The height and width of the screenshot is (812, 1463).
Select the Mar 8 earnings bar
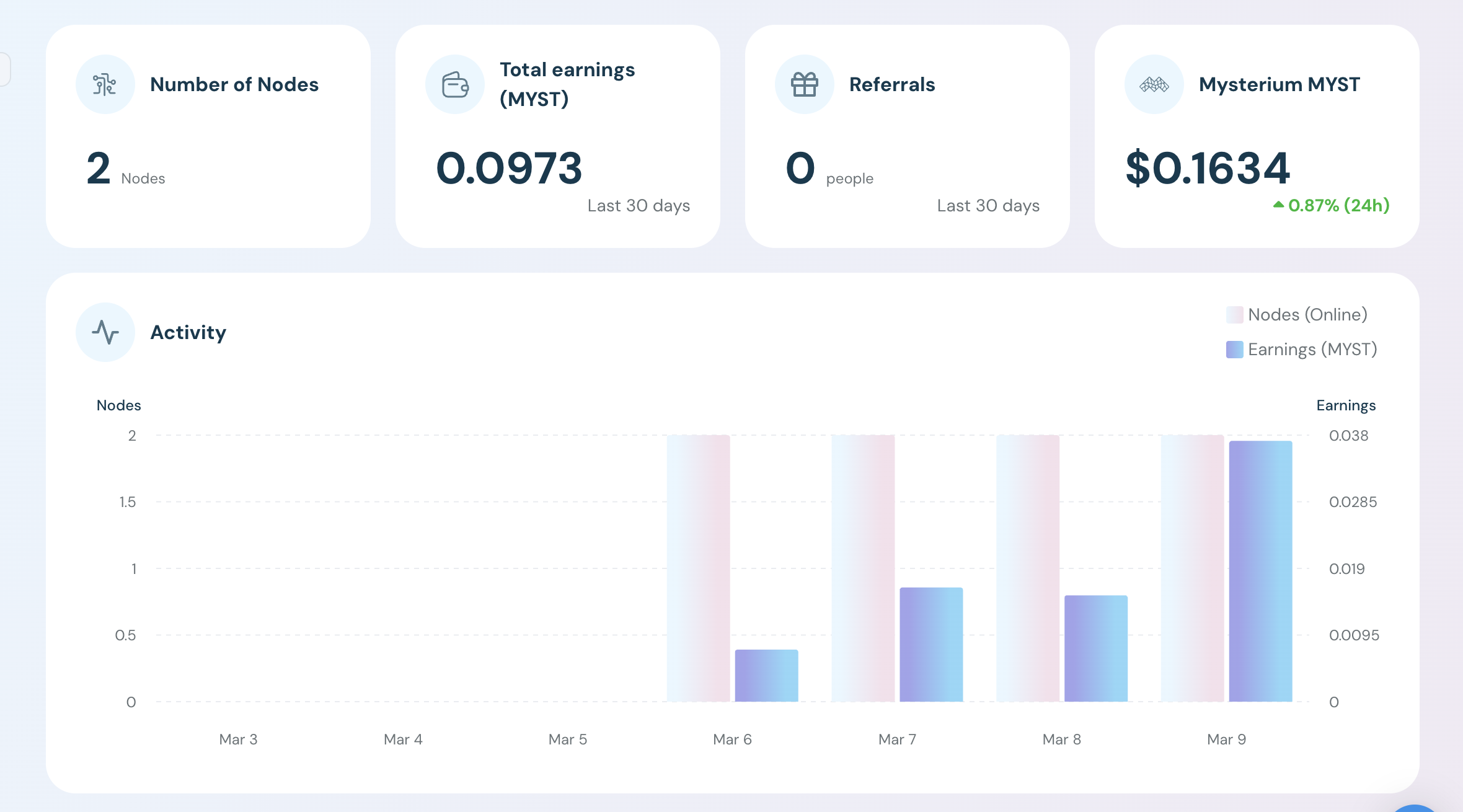[1095, 648]
